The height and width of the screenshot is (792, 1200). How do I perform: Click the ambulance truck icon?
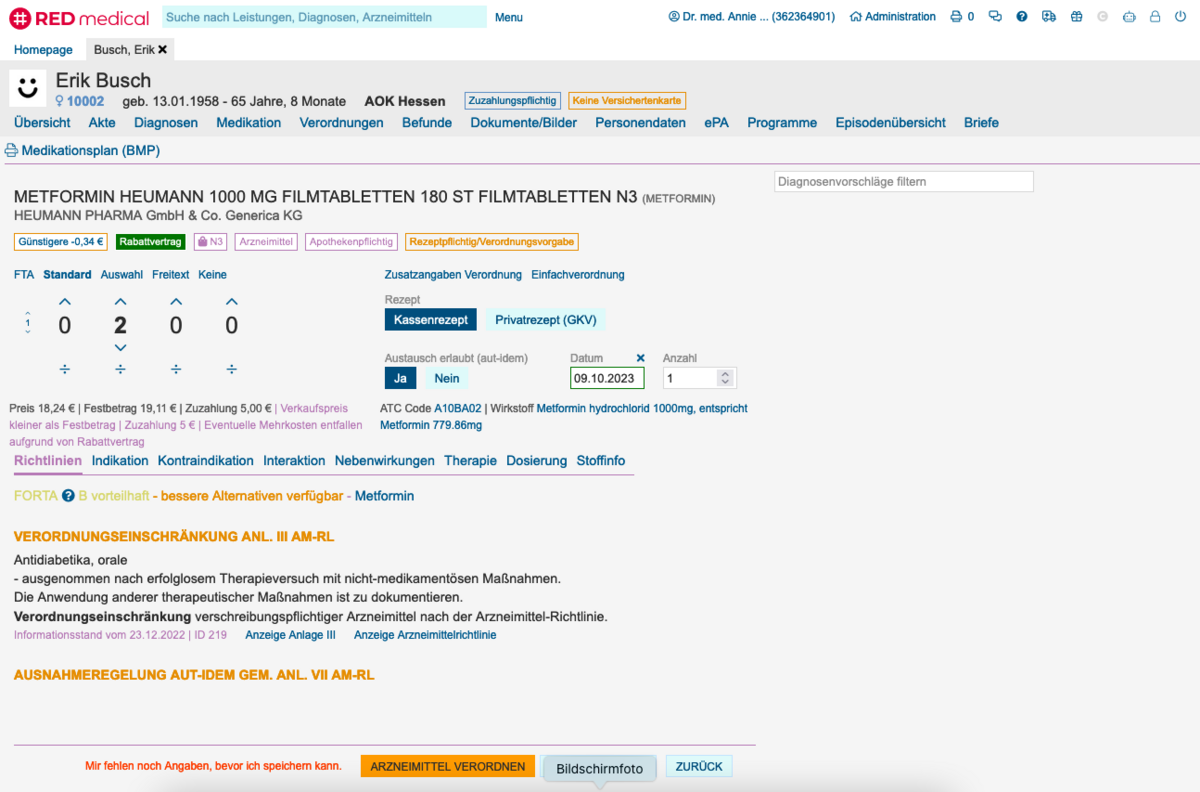(x=1049, y=17)
